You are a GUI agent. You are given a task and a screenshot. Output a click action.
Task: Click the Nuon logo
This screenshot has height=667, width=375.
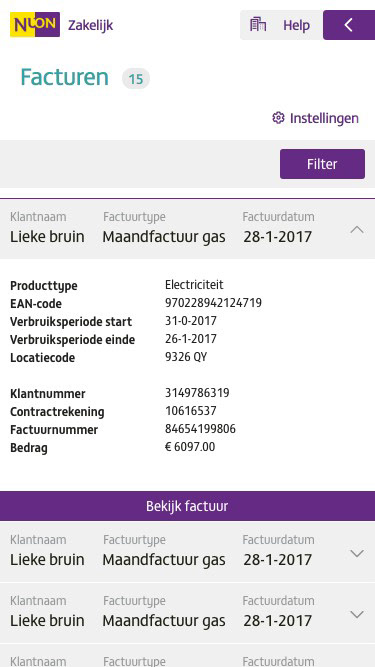coord(34,25)
